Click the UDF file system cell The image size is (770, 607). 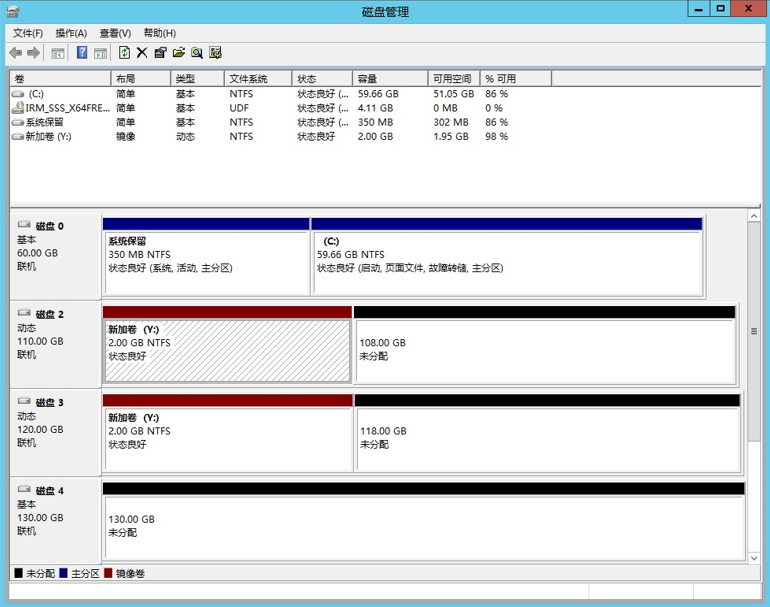pyautogui.click(x=239, y=108)
